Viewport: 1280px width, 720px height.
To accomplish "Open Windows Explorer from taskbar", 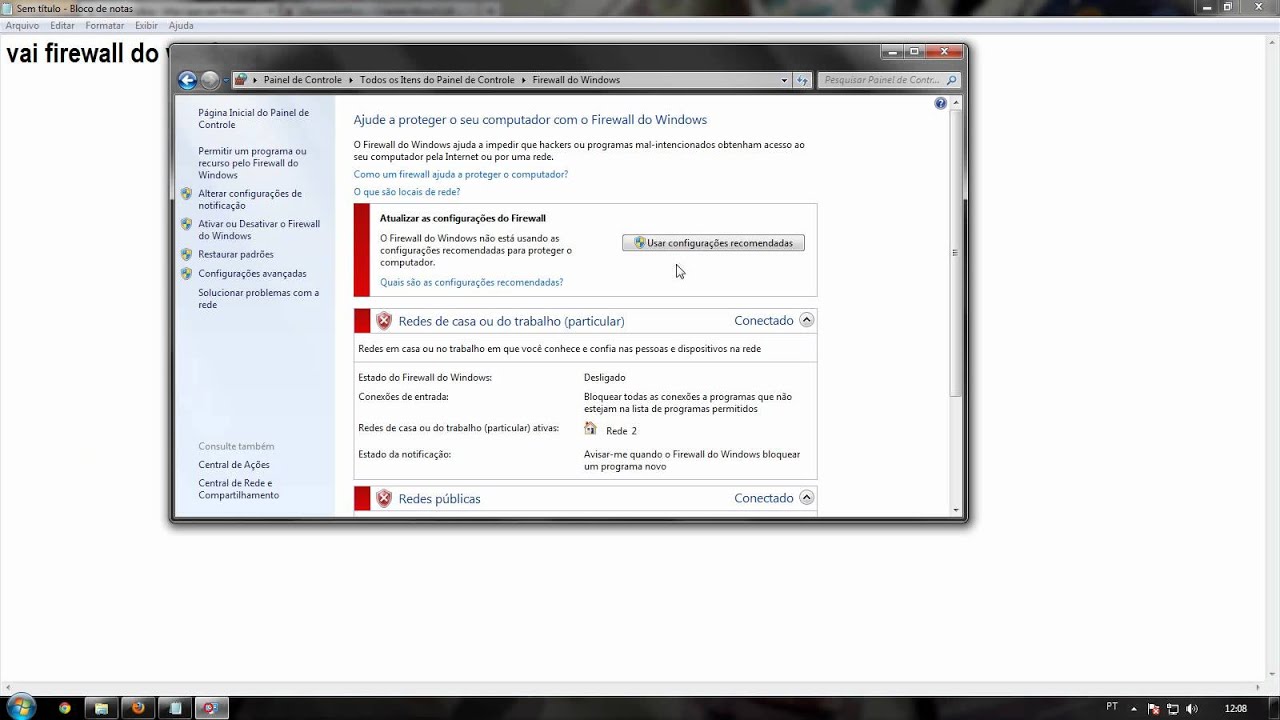I will point(101,708).
